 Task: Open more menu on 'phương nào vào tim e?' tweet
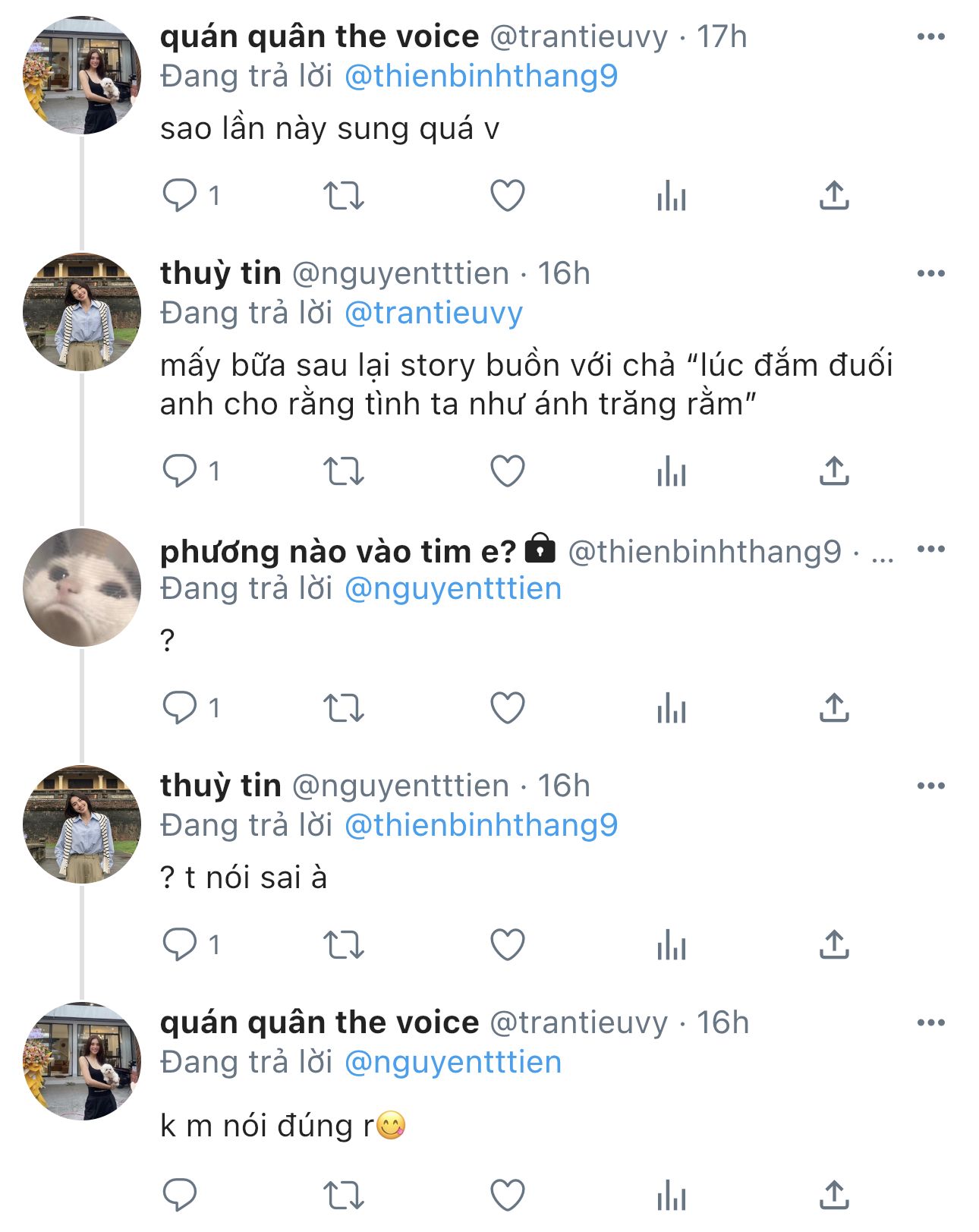click(x=930, y=549)
